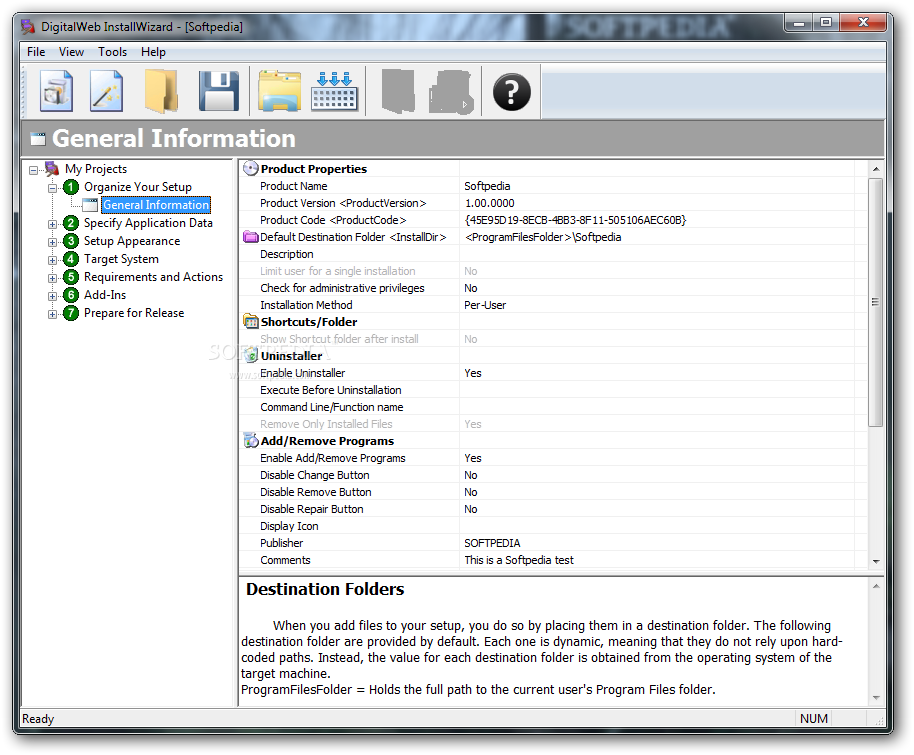Image resolution: width=914 pixels, height=755 pixels.
Task: Click the build icon with blue down arrows
Action: 334,91
